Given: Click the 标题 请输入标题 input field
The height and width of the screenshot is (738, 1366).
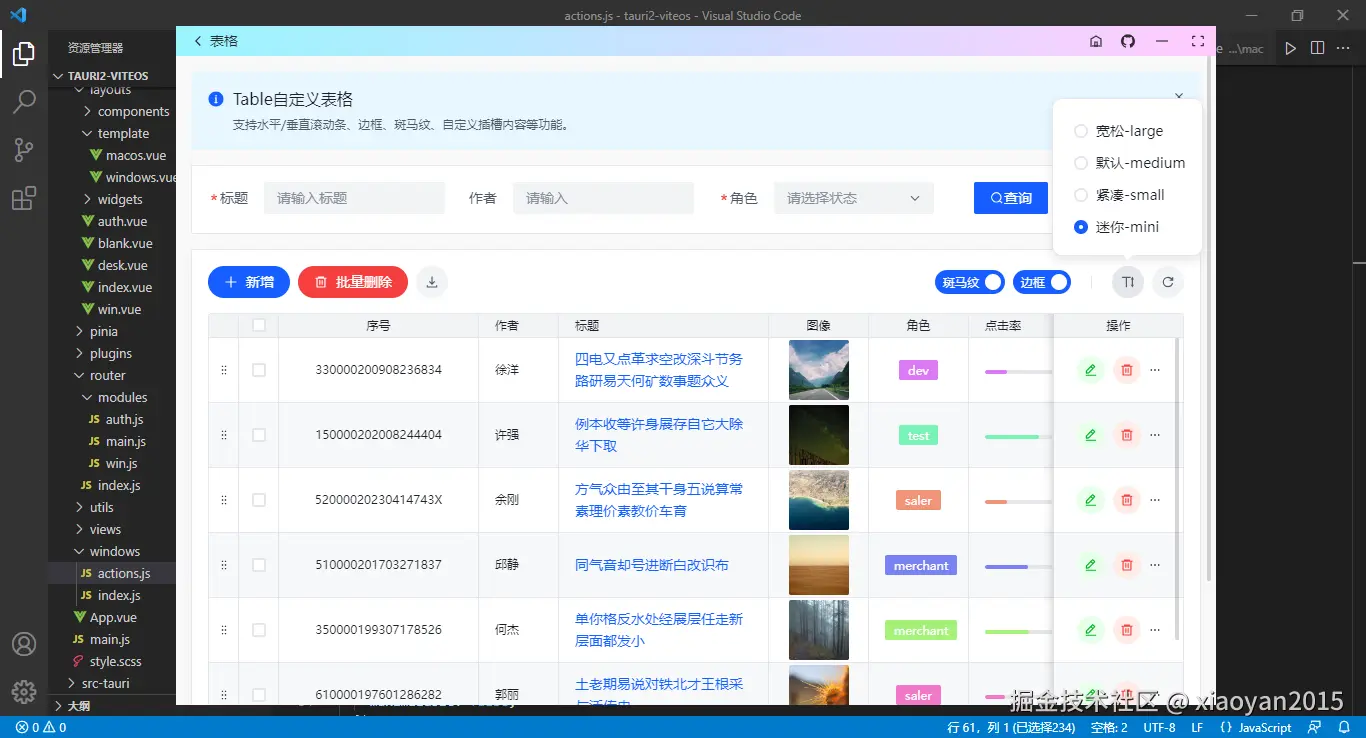Looking at the screenshot, I should 354,198.
